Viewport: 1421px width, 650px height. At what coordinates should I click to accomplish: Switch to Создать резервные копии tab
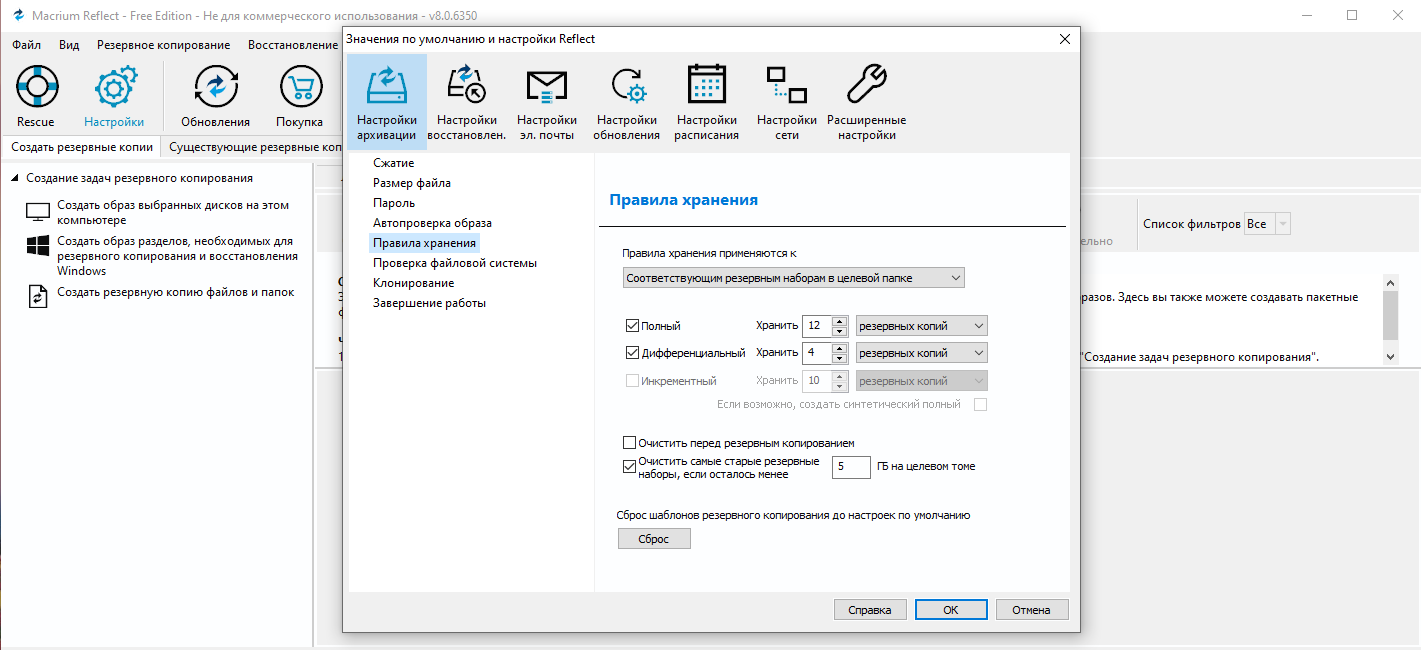[x=82, y=147]
